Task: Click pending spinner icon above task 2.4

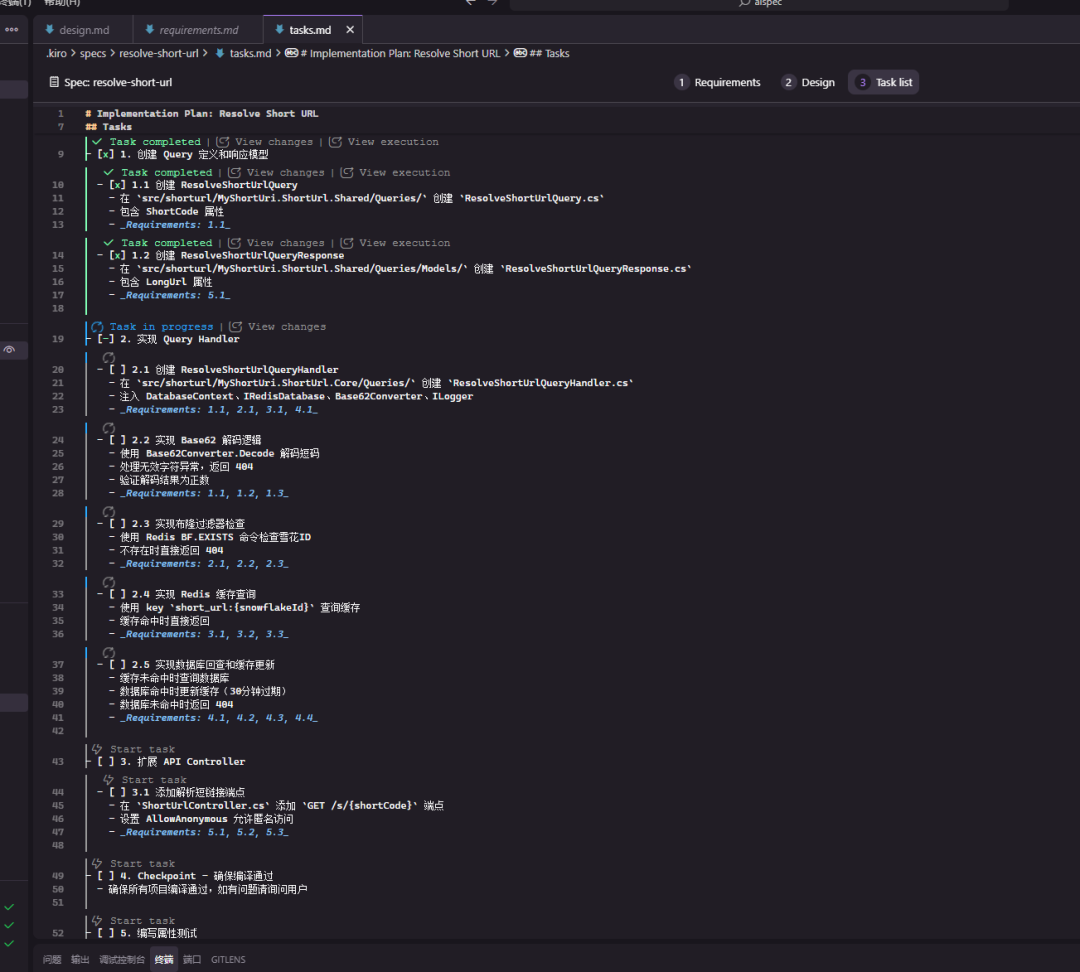Action: (109, 582)
